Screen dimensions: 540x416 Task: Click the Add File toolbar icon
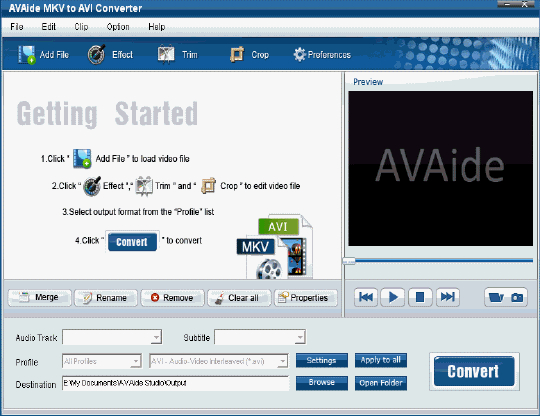click(27, 55)
